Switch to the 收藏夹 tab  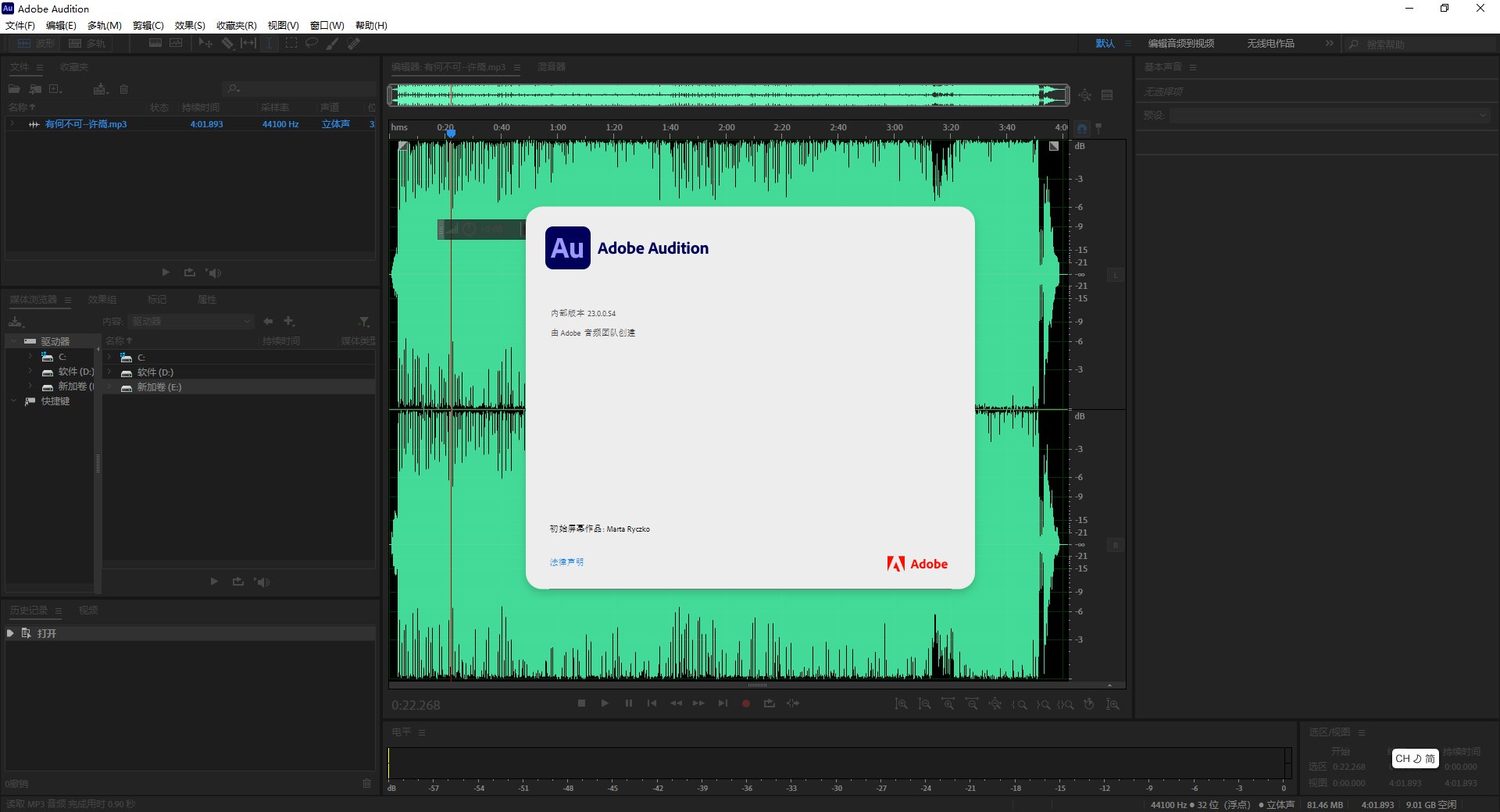pos(74,67)
